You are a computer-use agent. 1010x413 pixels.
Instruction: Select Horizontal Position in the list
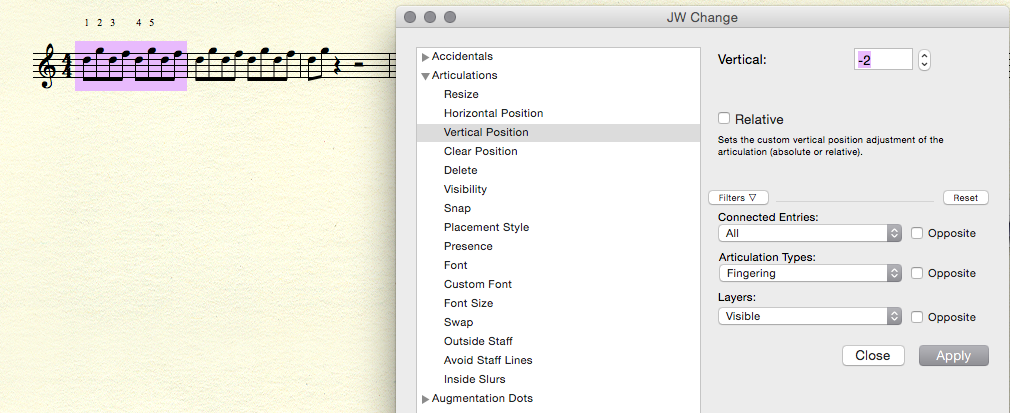click(493, 113)
